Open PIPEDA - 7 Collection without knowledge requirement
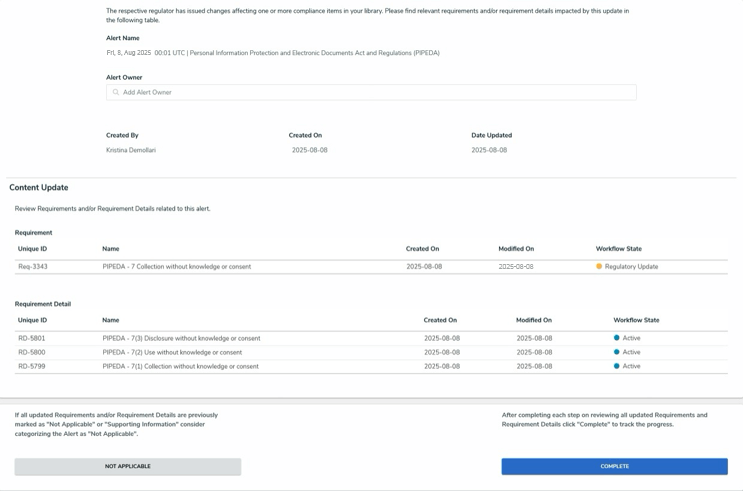 (x=177, y=267)
